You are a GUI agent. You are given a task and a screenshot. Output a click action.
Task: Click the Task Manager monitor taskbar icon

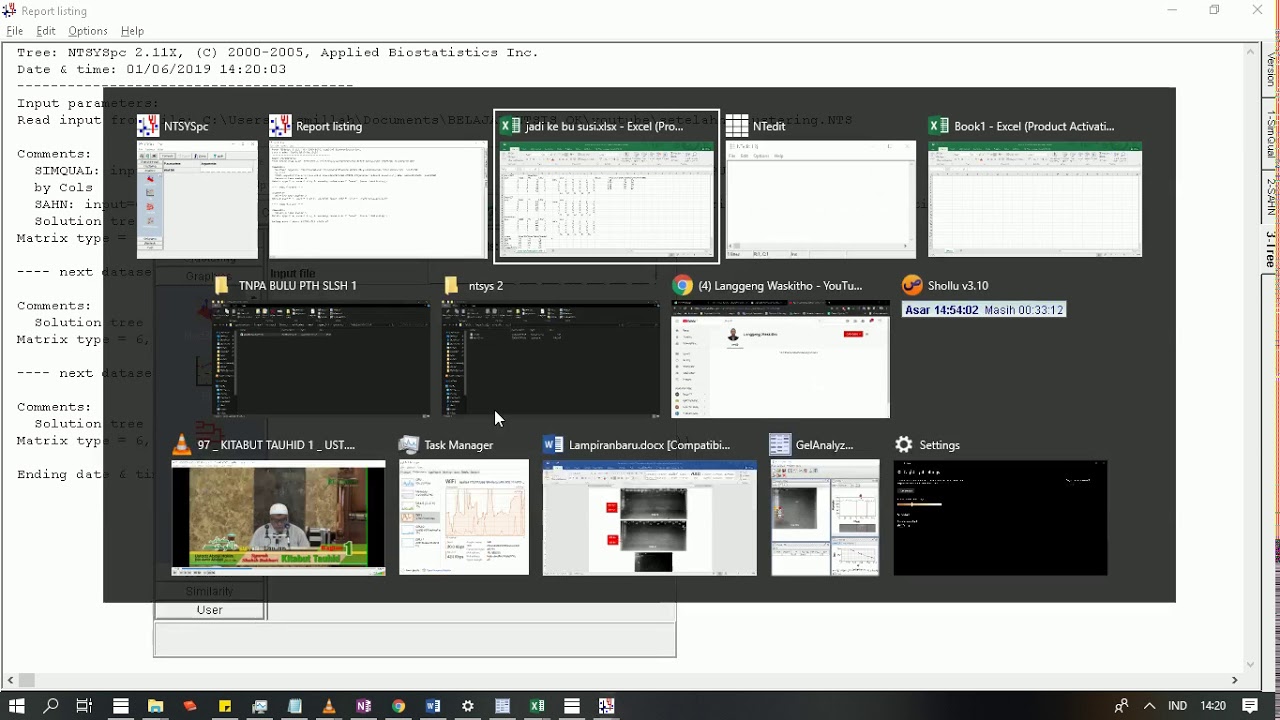tap(260, 706)
